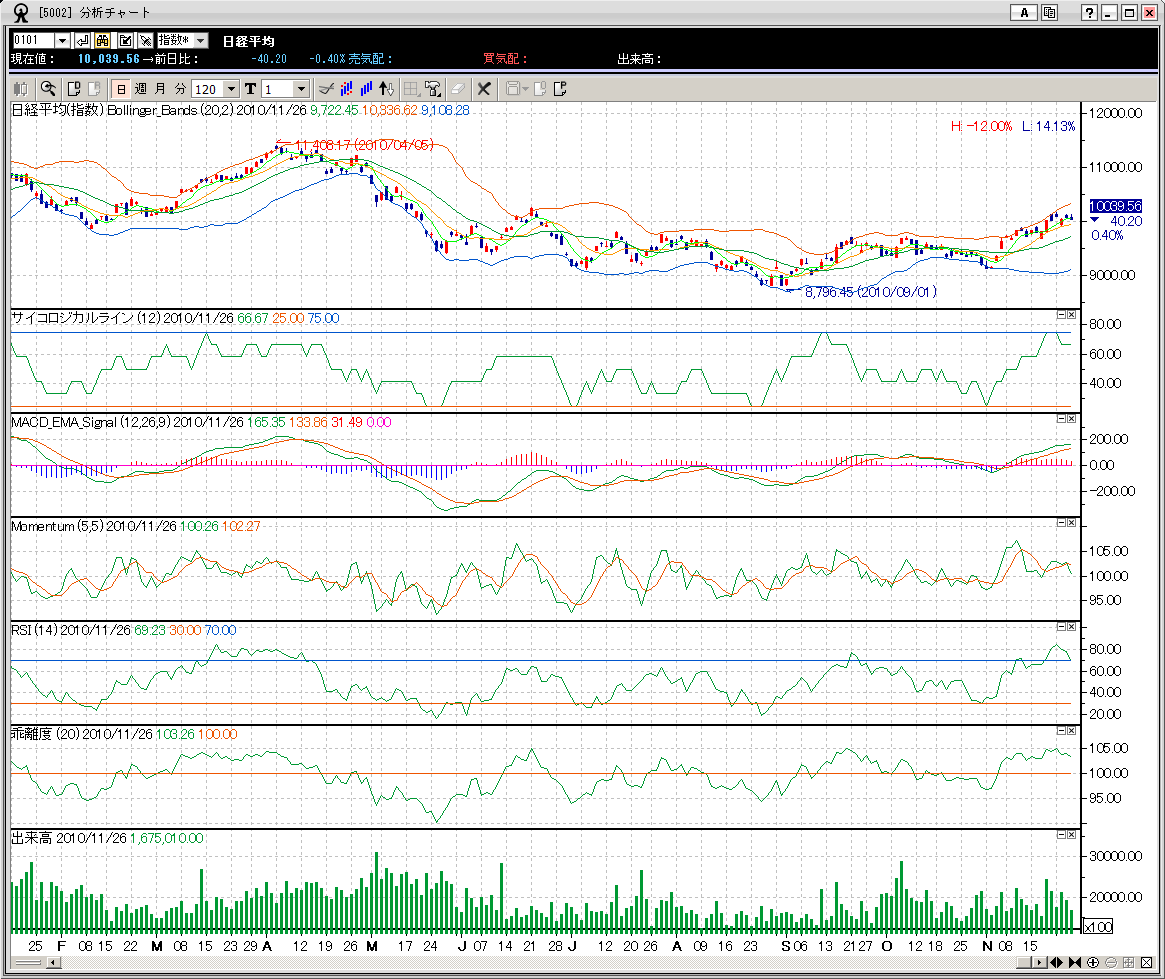Click the binoculars search icon
Image resolution: width=1165 pixels, height=979 pixels.
103,40
